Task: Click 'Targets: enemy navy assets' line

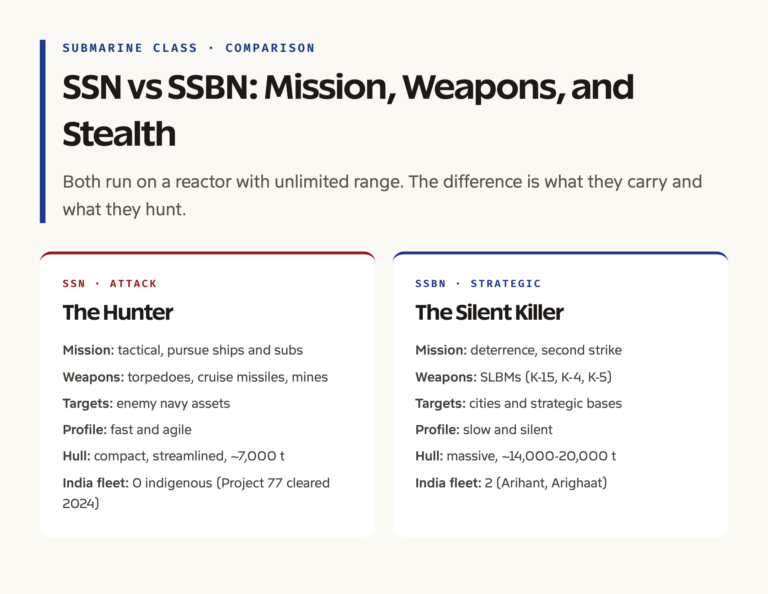Action: click(x=146, y=404)
